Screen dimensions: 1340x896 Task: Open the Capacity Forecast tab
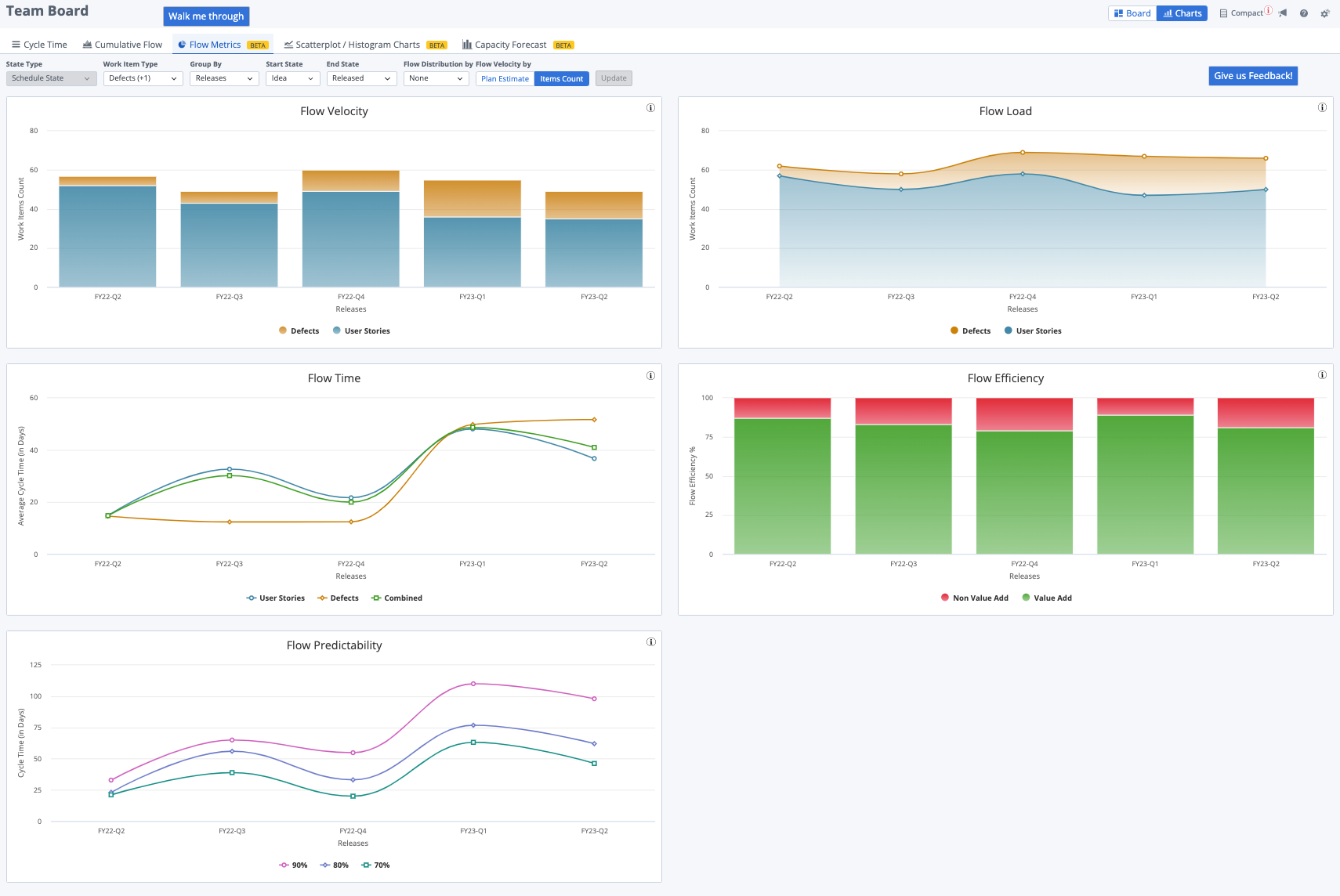(x=510, y=45)
